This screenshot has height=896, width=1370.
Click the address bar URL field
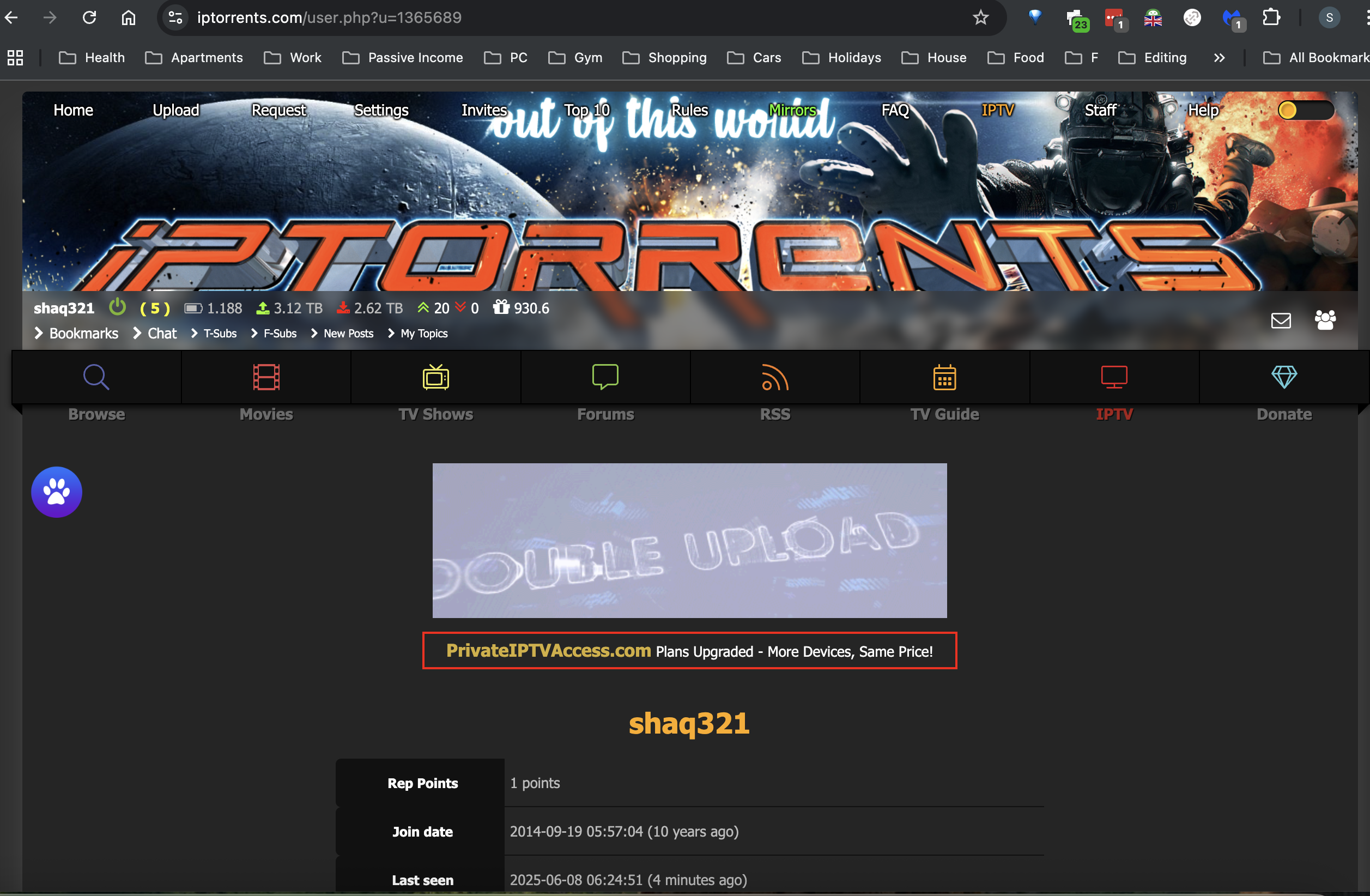pyautogui.click(x=581, y=18)
